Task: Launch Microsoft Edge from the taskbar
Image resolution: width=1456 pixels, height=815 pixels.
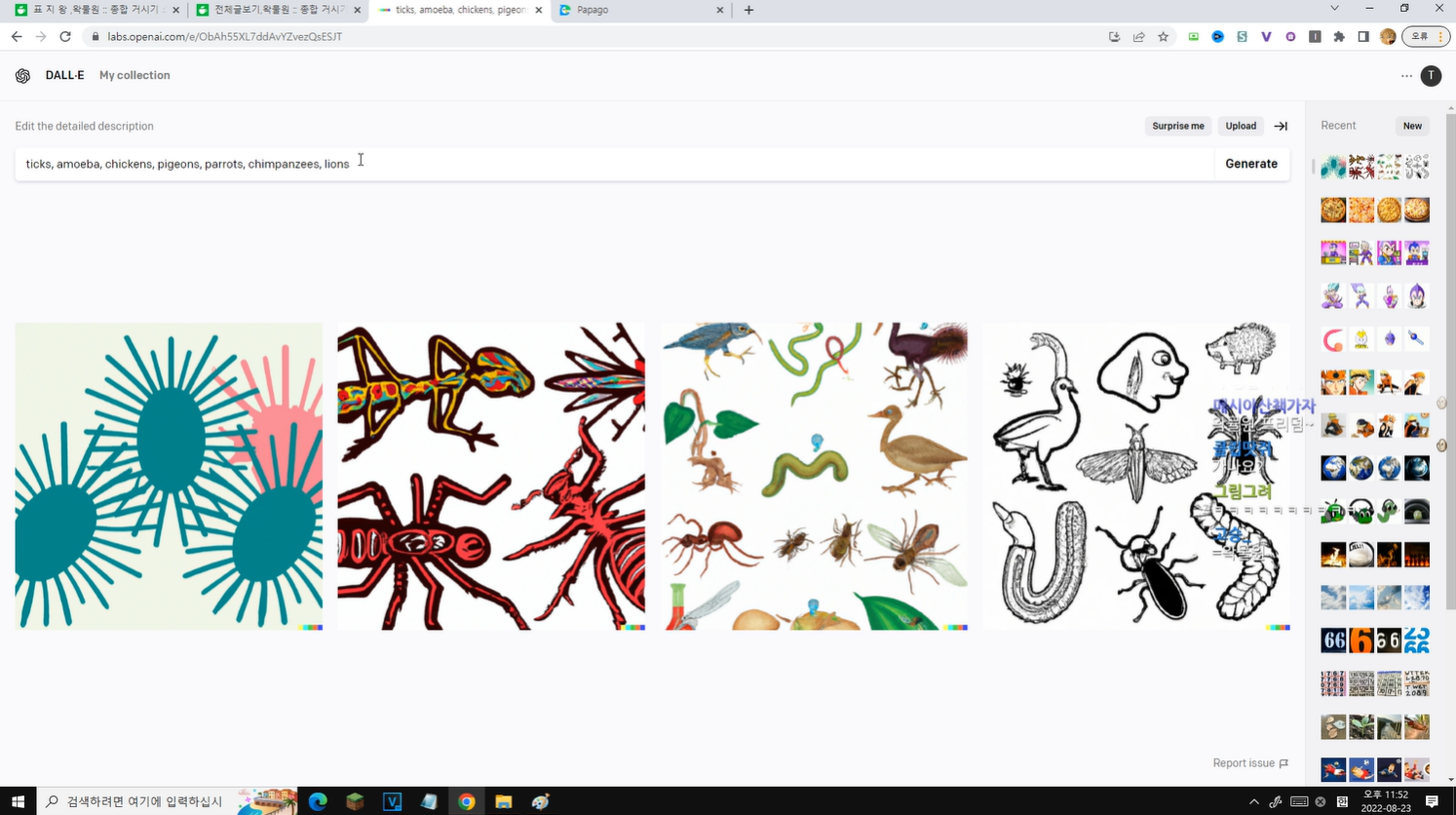Action: tap(318, 801)
